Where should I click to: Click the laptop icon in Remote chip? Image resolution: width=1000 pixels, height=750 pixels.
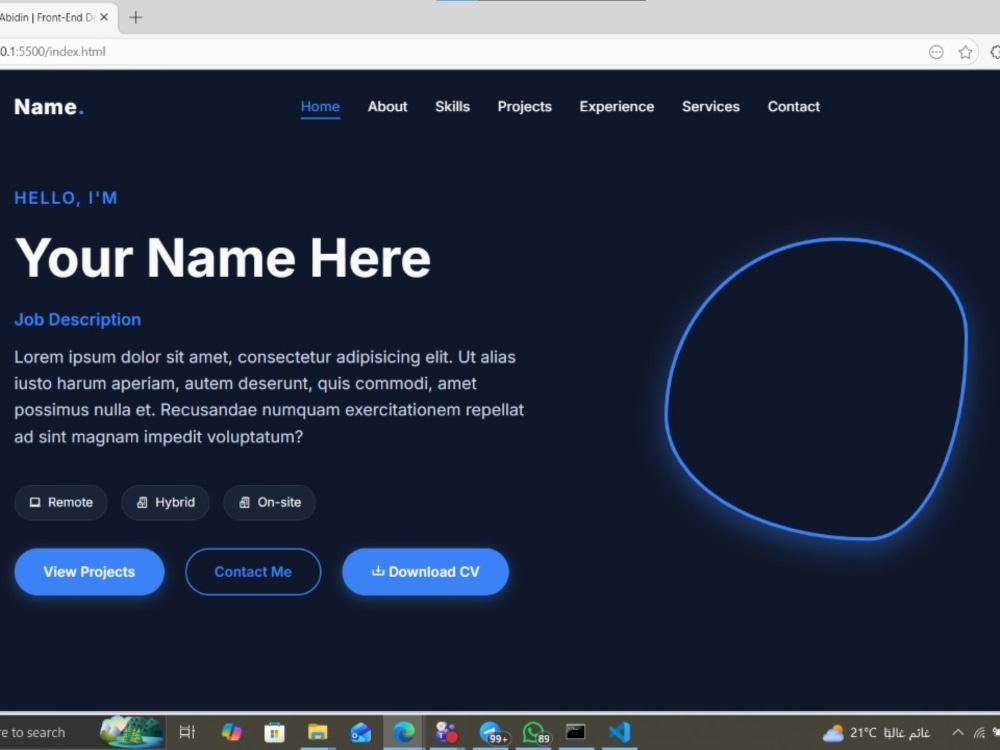click(x=35, y=503)
